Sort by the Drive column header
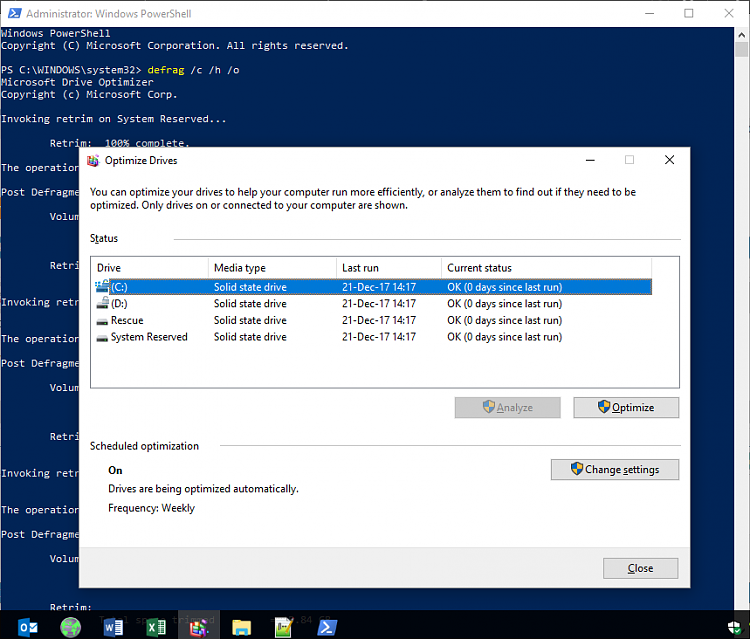 pos(150,268)
